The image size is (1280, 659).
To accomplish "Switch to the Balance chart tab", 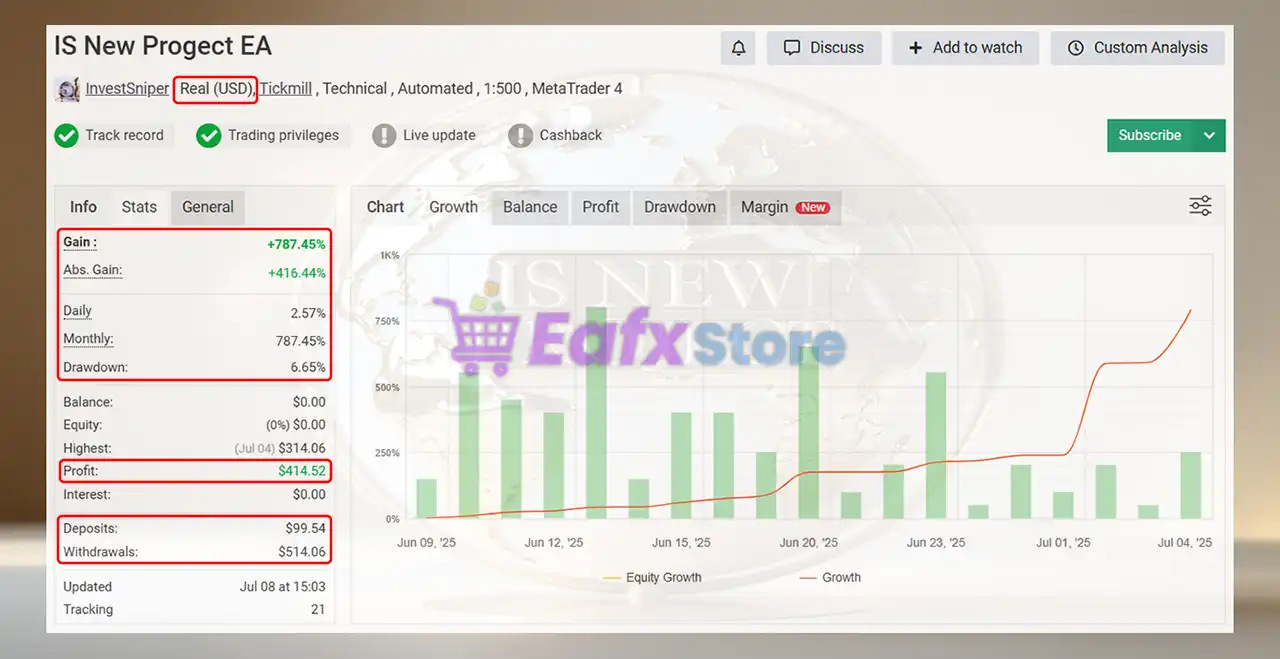I will point(530,207).
